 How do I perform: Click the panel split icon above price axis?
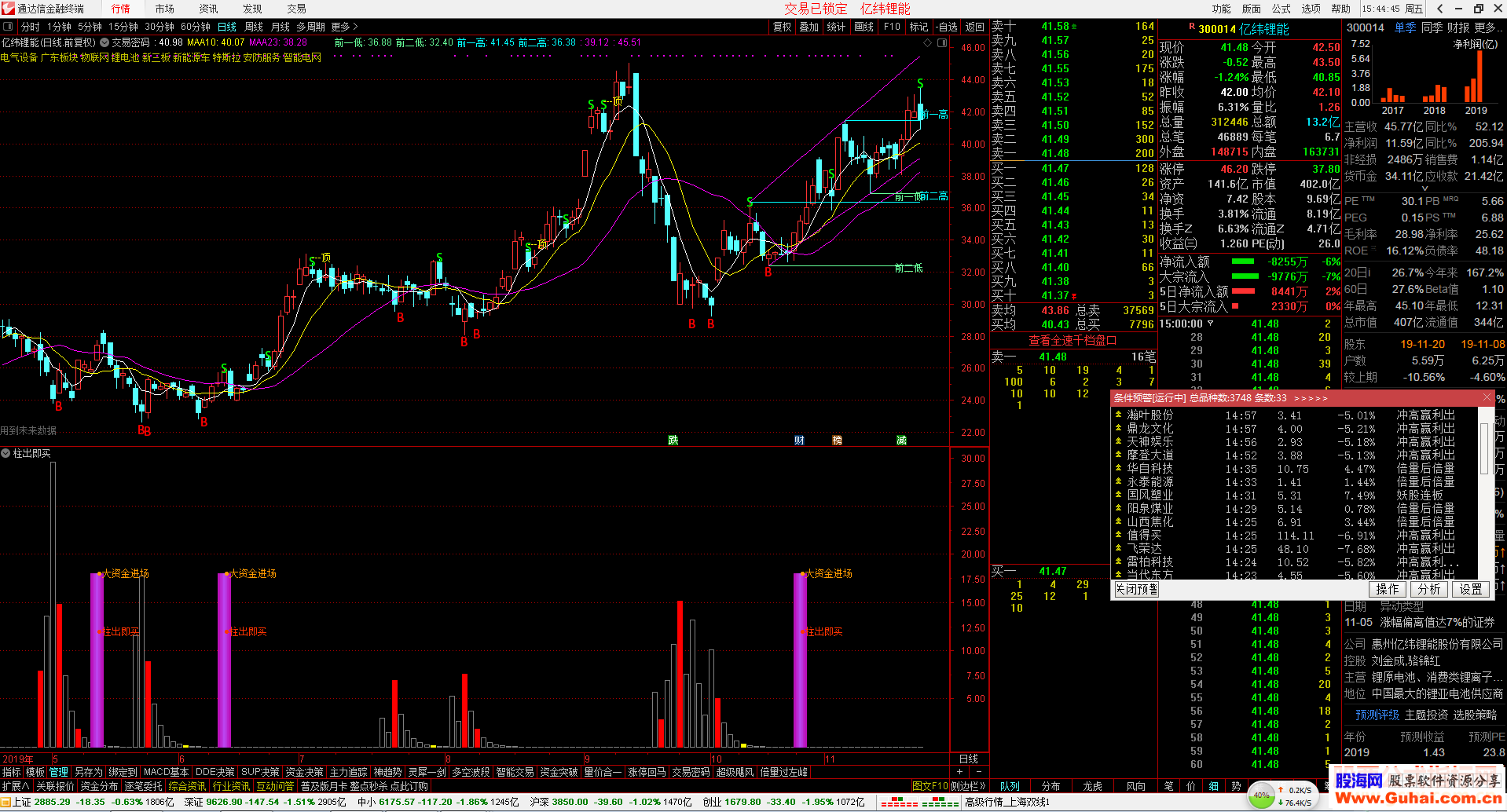pyautogui.click(x=942, y=42)
